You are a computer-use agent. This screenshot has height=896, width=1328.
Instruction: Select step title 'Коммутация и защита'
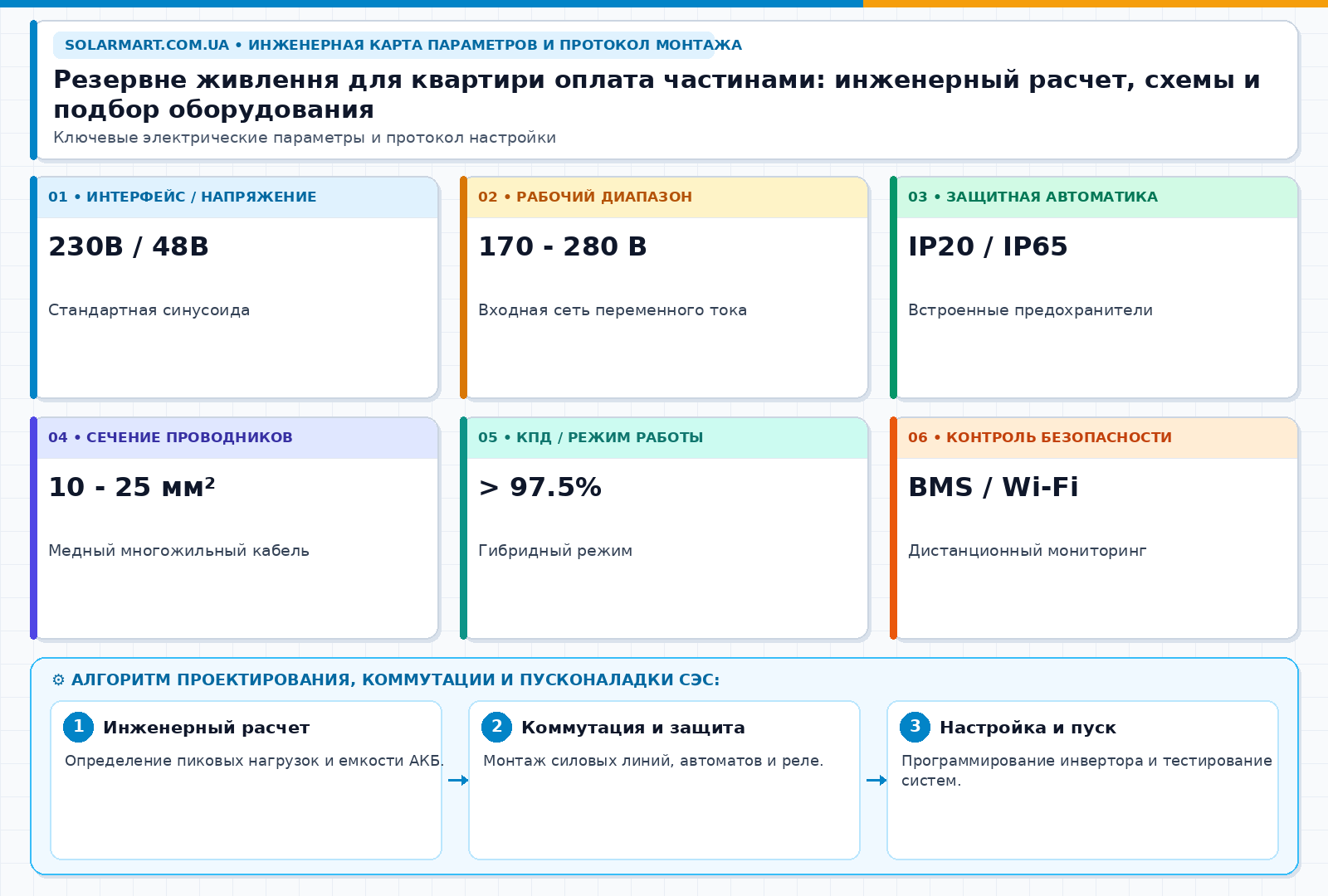633,728
